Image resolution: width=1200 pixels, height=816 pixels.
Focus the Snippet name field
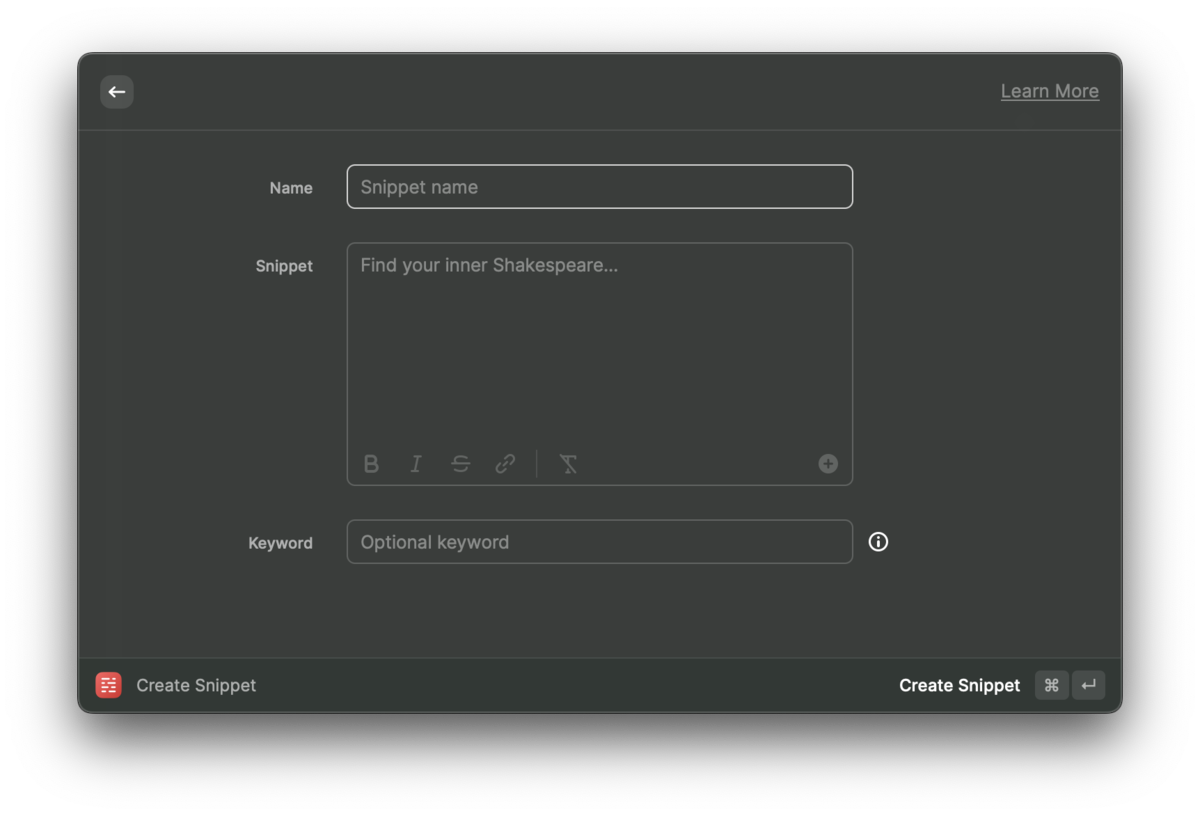tap(600, 187)
